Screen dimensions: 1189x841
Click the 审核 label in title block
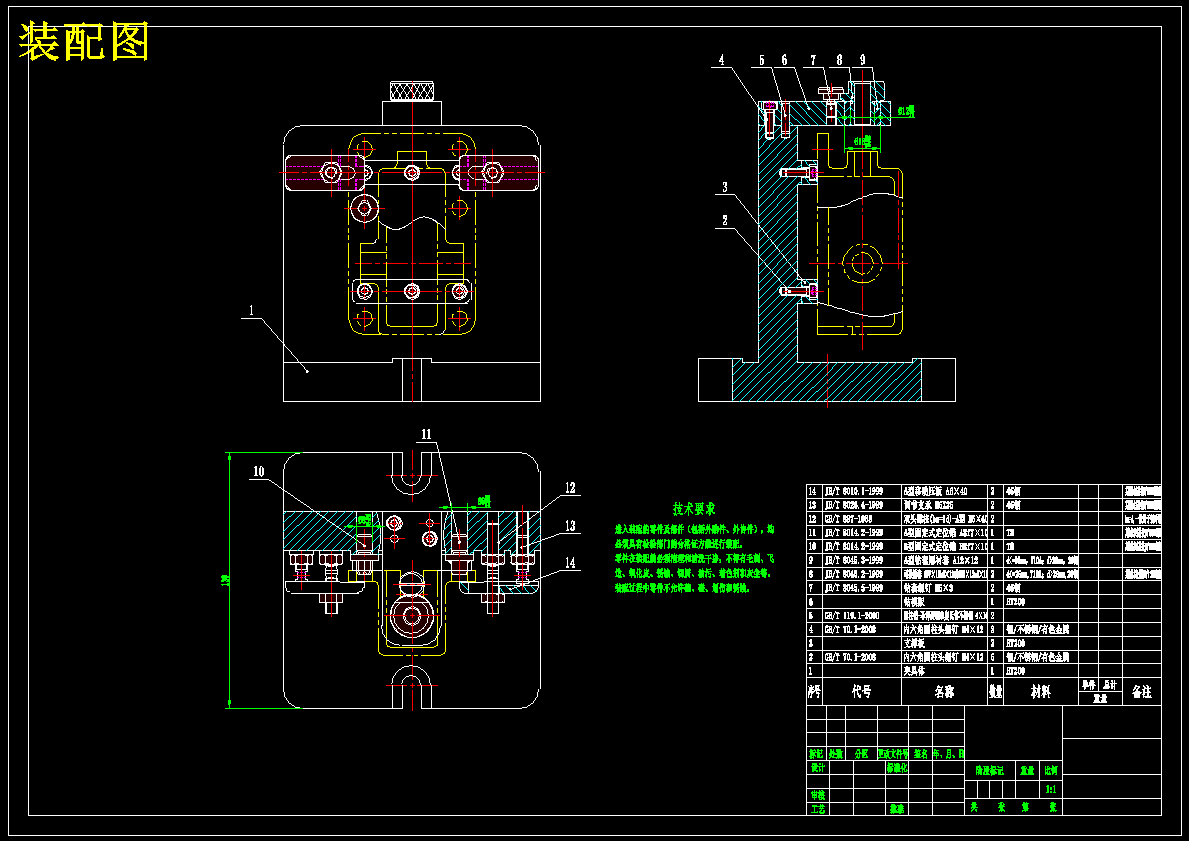coord(817,795)
